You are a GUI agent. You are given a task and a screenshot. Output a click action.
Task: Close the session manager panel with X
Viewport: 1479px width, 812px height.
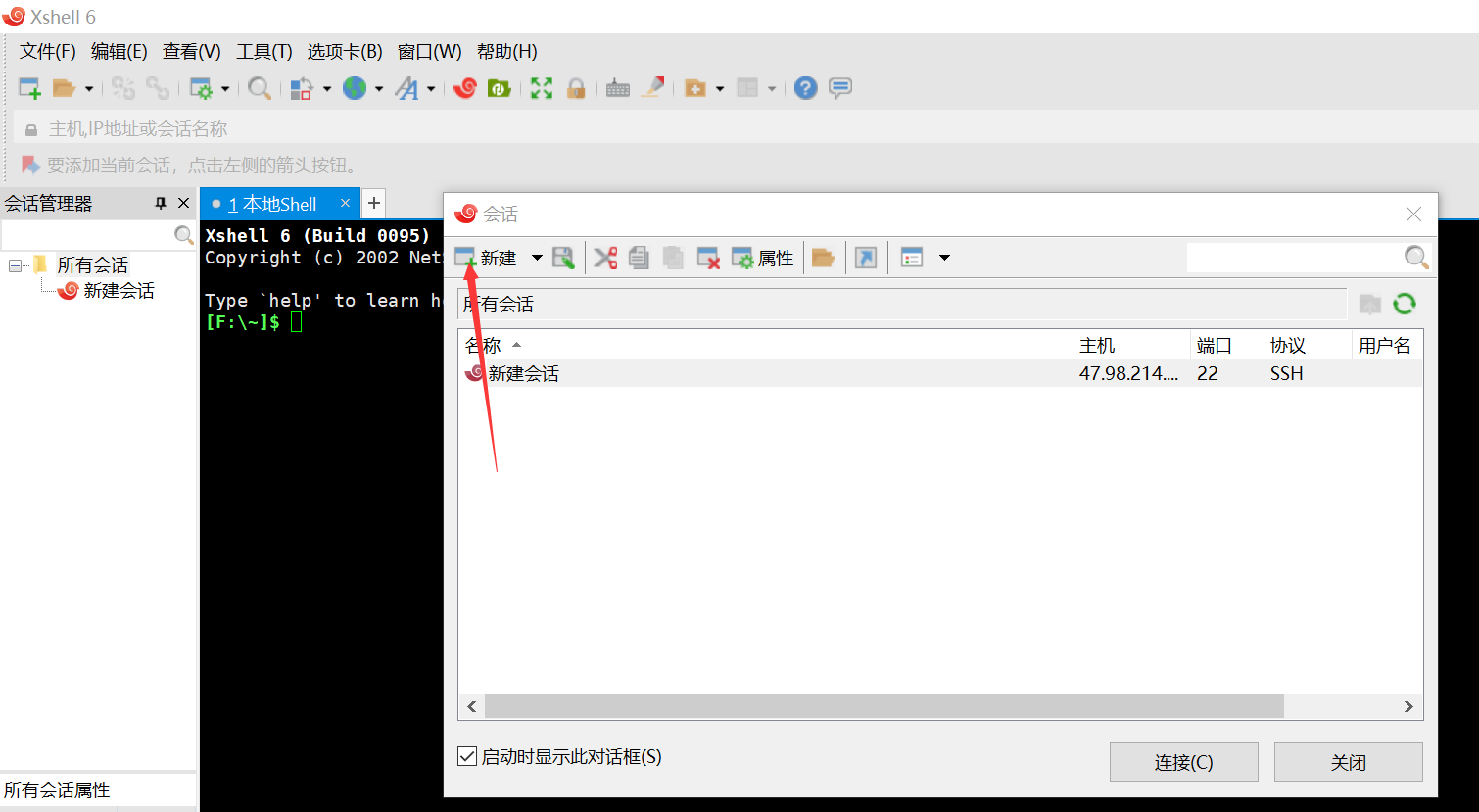[x=183, y=203]
